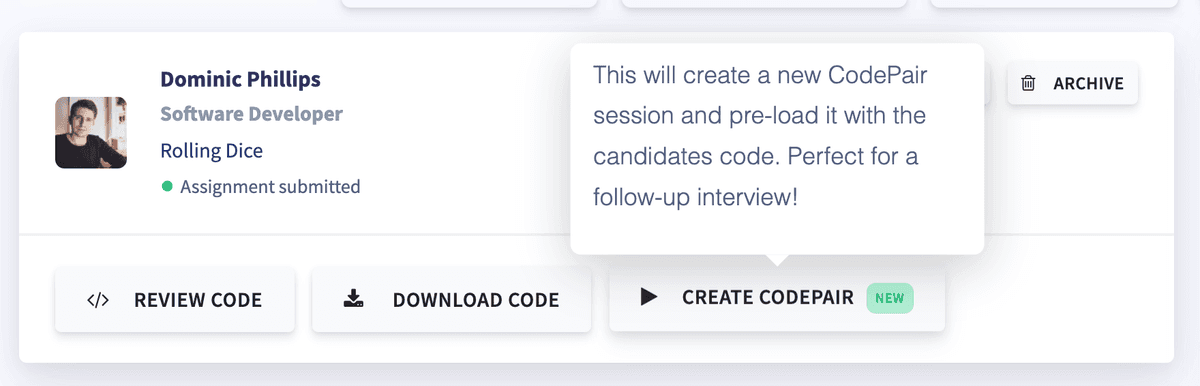Click the download tray icon
1200x386 pixels.
pyautogui.click(x=353, y=298)
